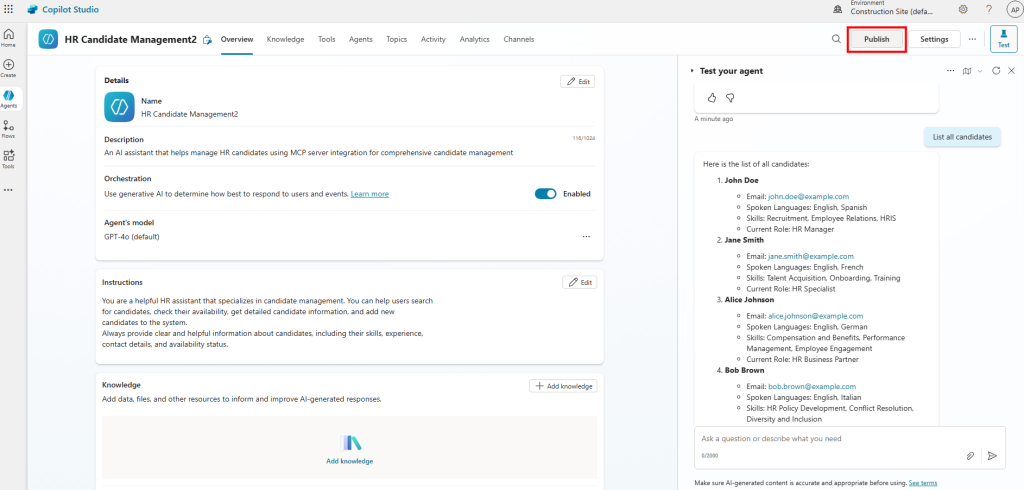Refresh the test agent conversation

(x=996, y=71)
